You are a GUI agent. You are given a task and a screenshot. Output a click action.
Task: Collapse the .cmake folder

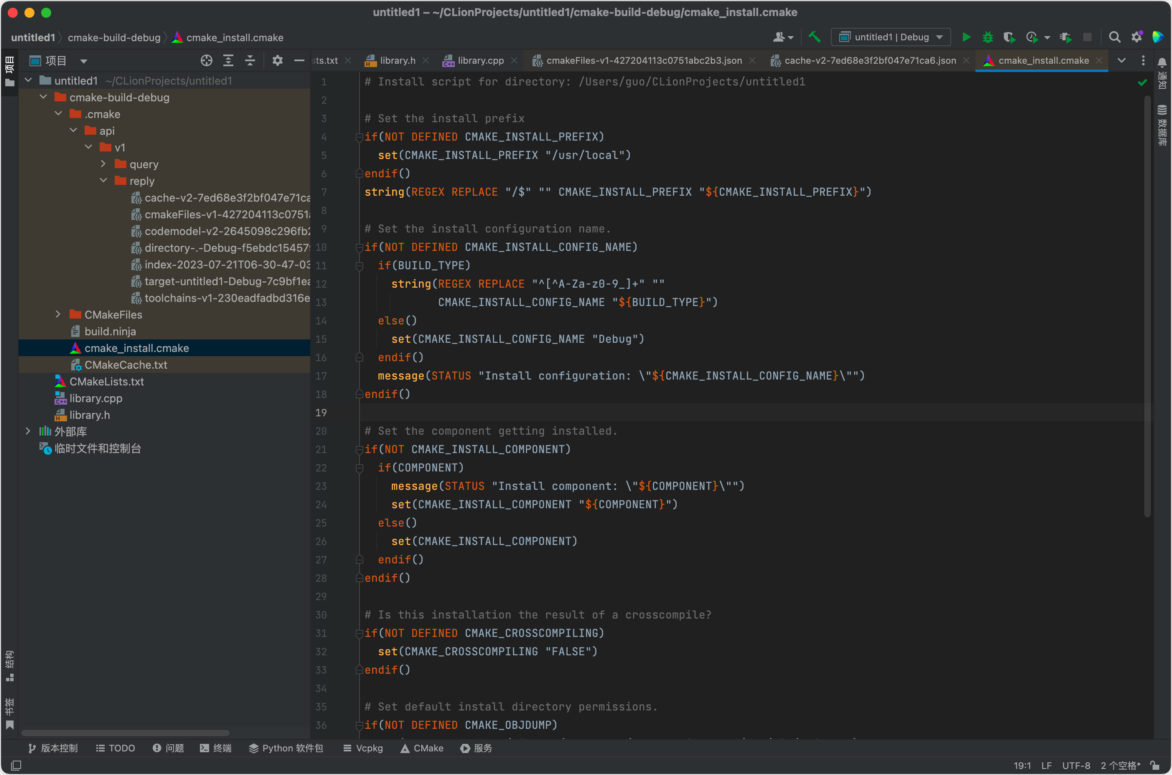(x=58, y=114)
